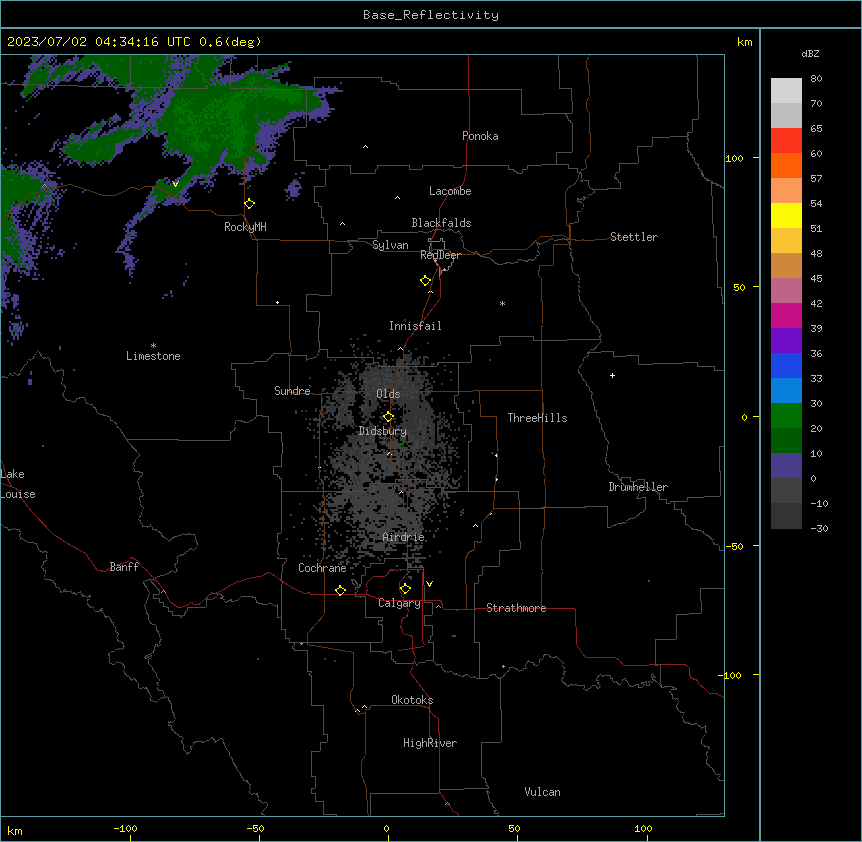Click the Blackfalds town label
This screenshot has height=842, width=862.
(x=441, y=223)
